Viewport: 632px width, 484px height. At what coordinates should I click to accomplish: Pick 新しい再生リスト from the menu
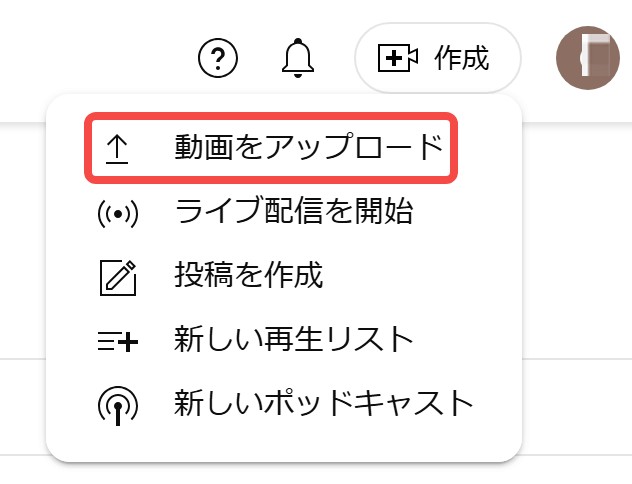[x=293, y=340]
